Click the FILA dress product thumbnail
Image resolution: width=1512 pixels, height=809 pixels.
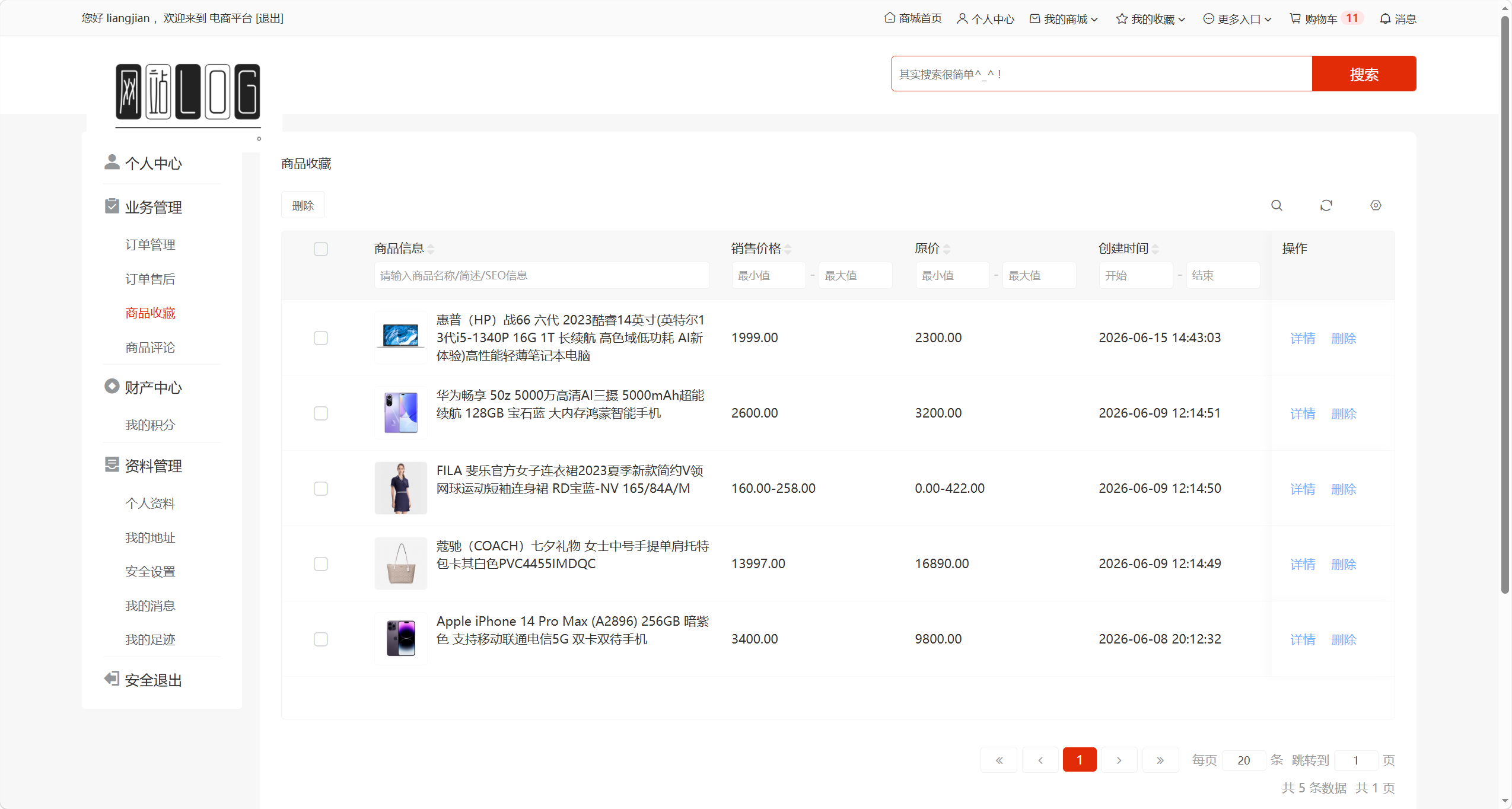click(401, 488)
